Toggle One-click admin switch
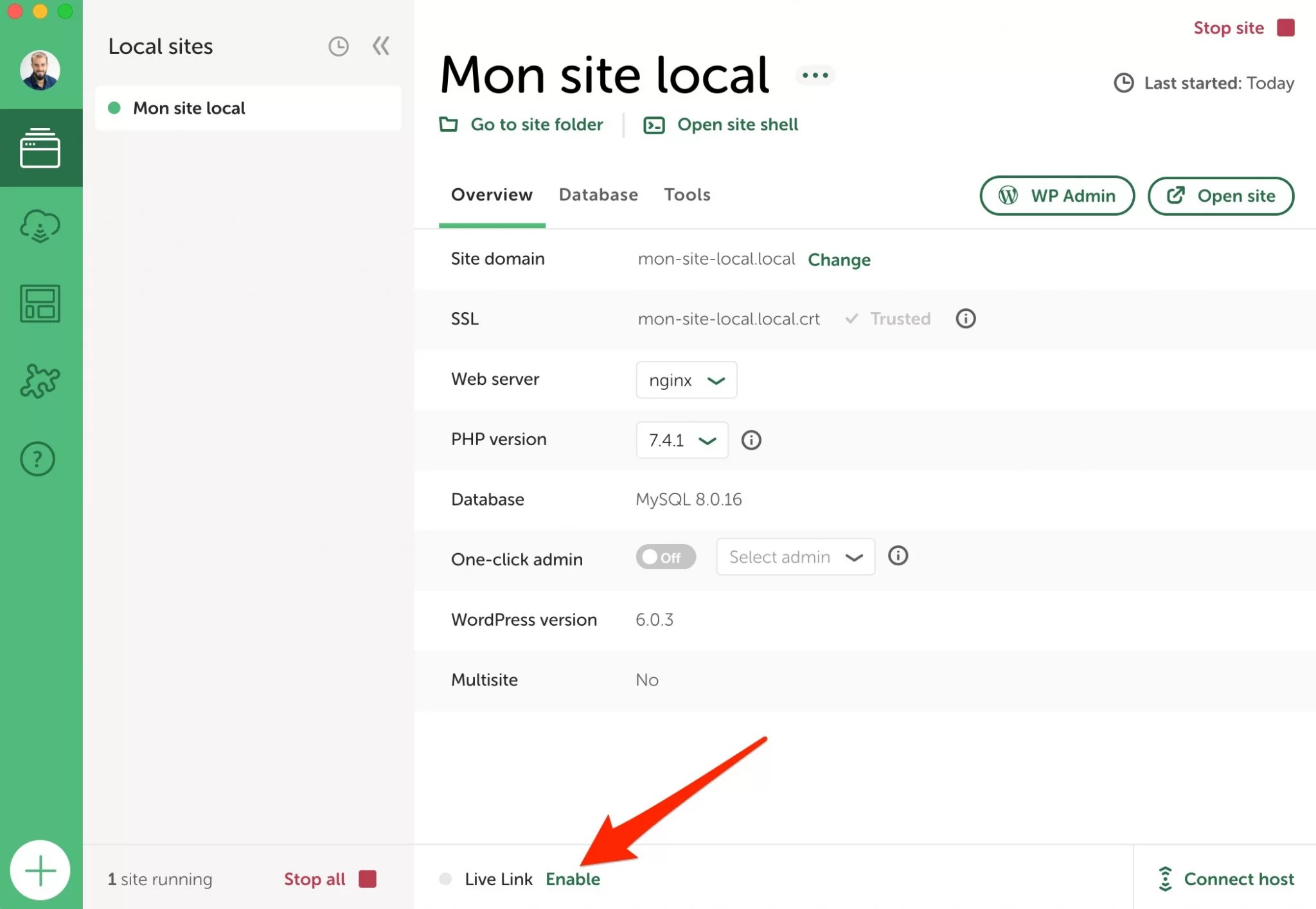 coord(666,557)
